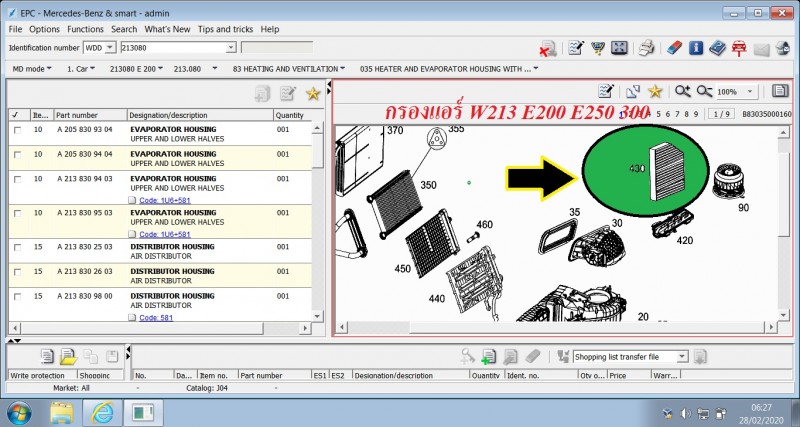The image size is (800, 427).
Task: Open File Explorer folder in the taskbar
Action: click(62, 413)
